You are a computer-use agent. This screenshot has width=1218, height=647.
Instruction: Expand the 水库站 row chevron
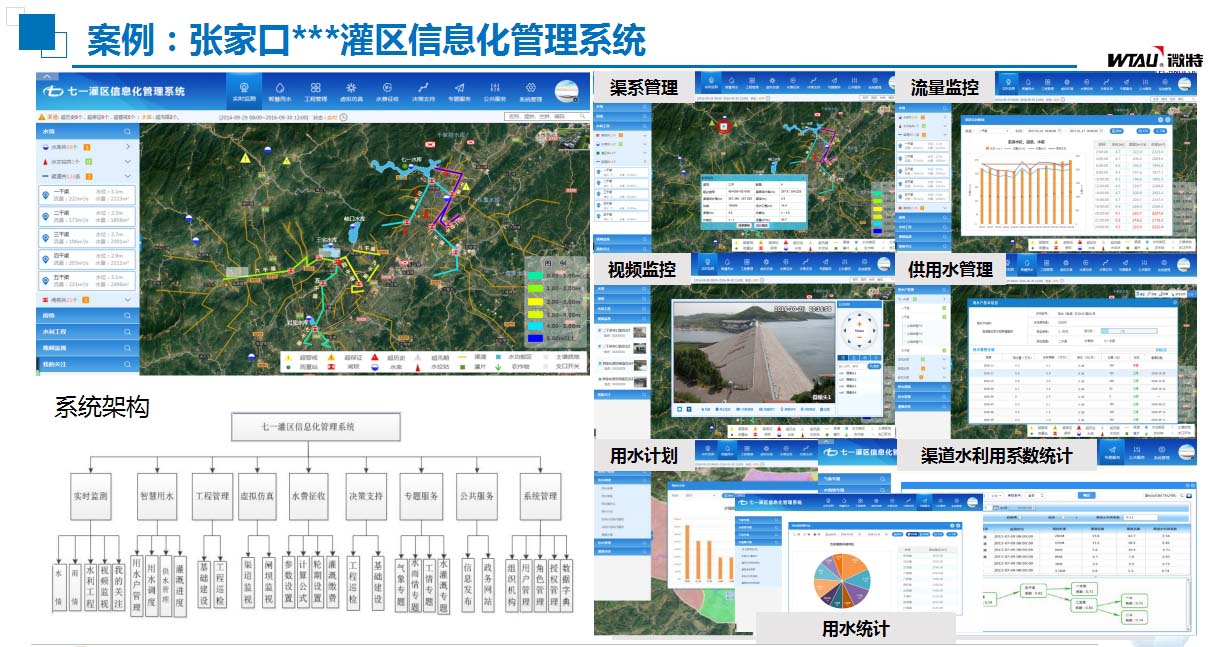click(127, 147)
